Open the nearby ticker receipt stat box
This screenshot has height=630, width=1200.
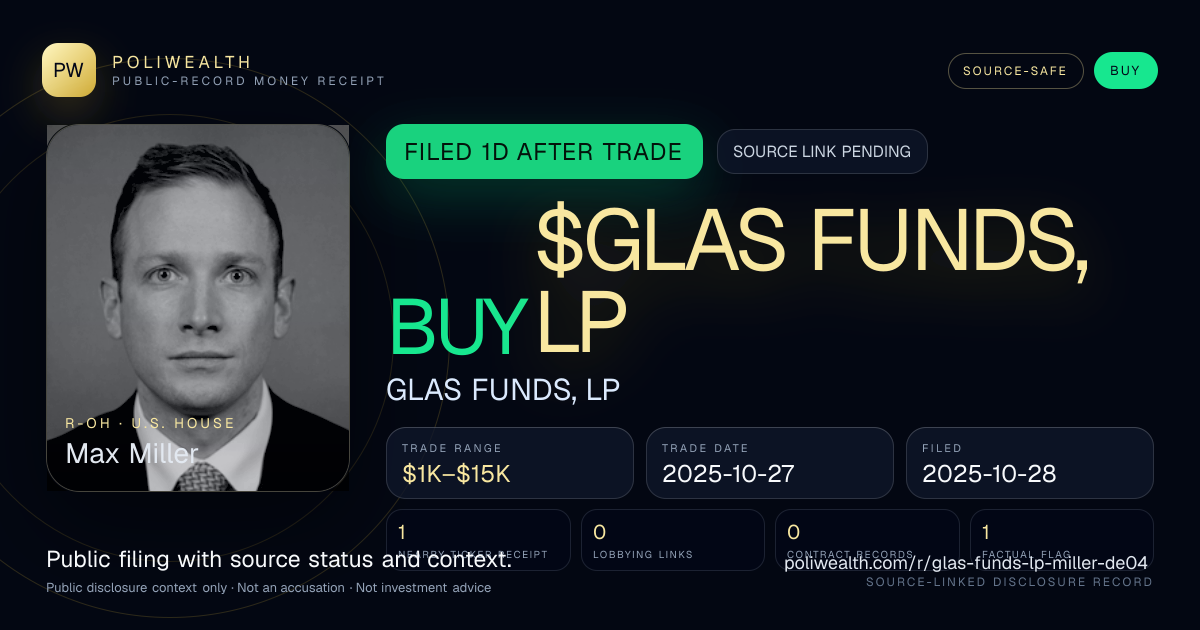[x=478, y=540]
